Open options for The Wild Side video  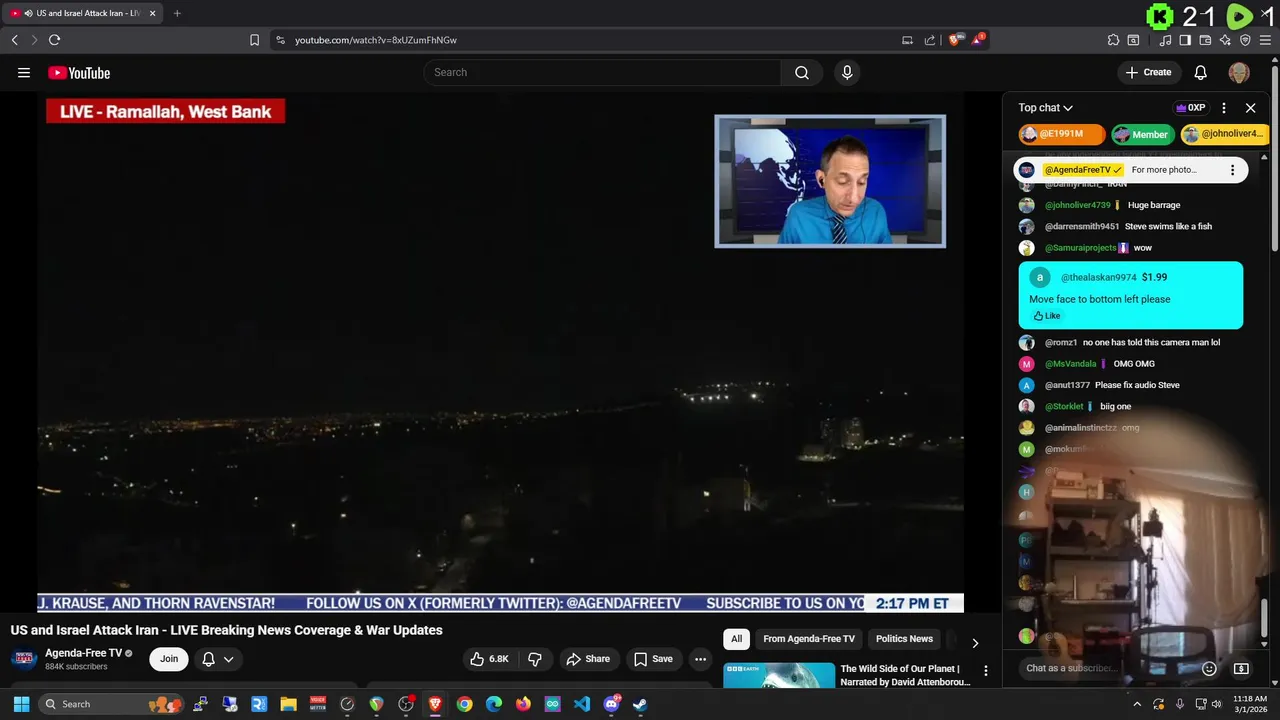[x=985, y=671]
